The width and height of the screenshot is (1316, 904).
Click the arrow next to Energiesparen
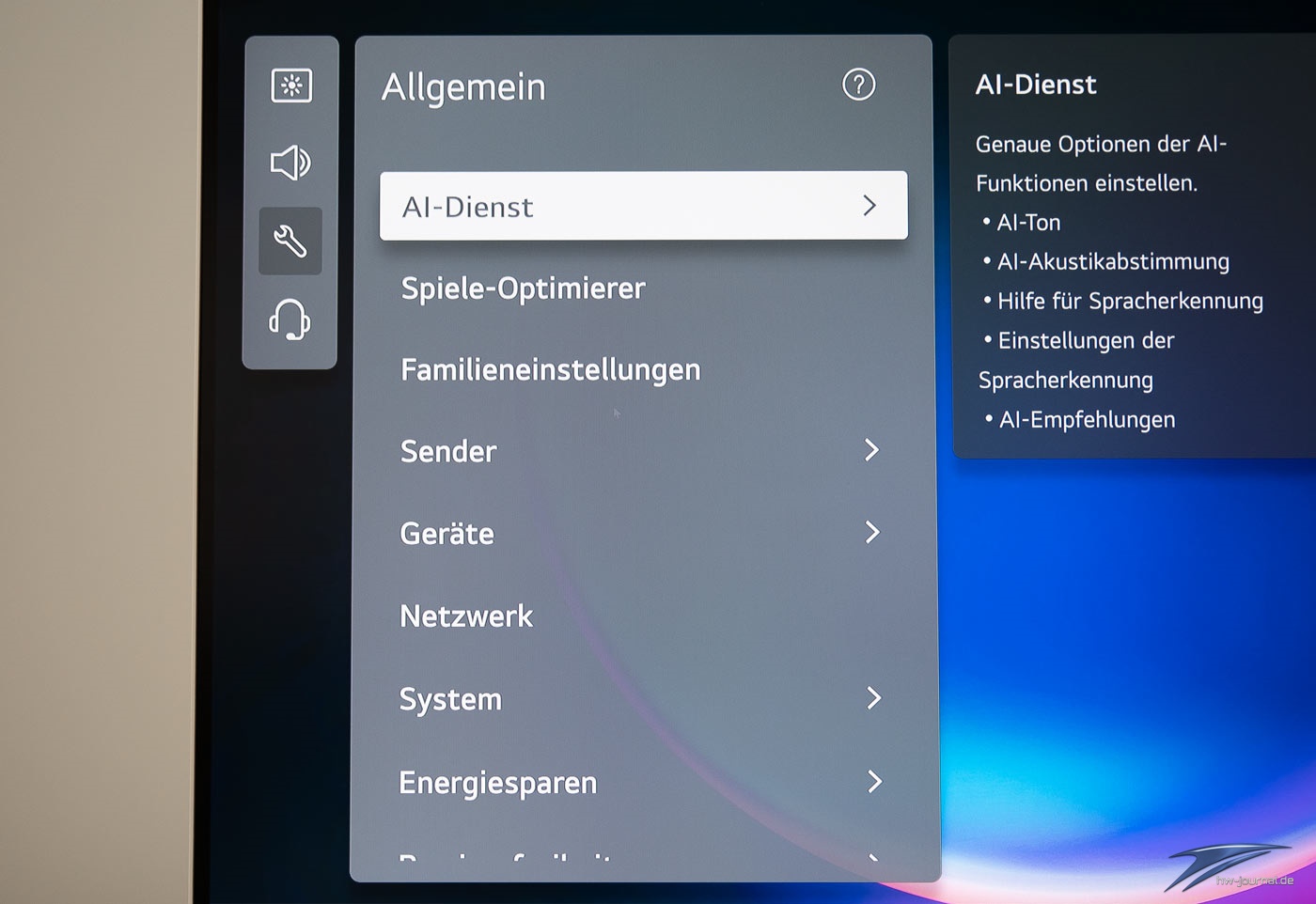click(x=874, y=781)
